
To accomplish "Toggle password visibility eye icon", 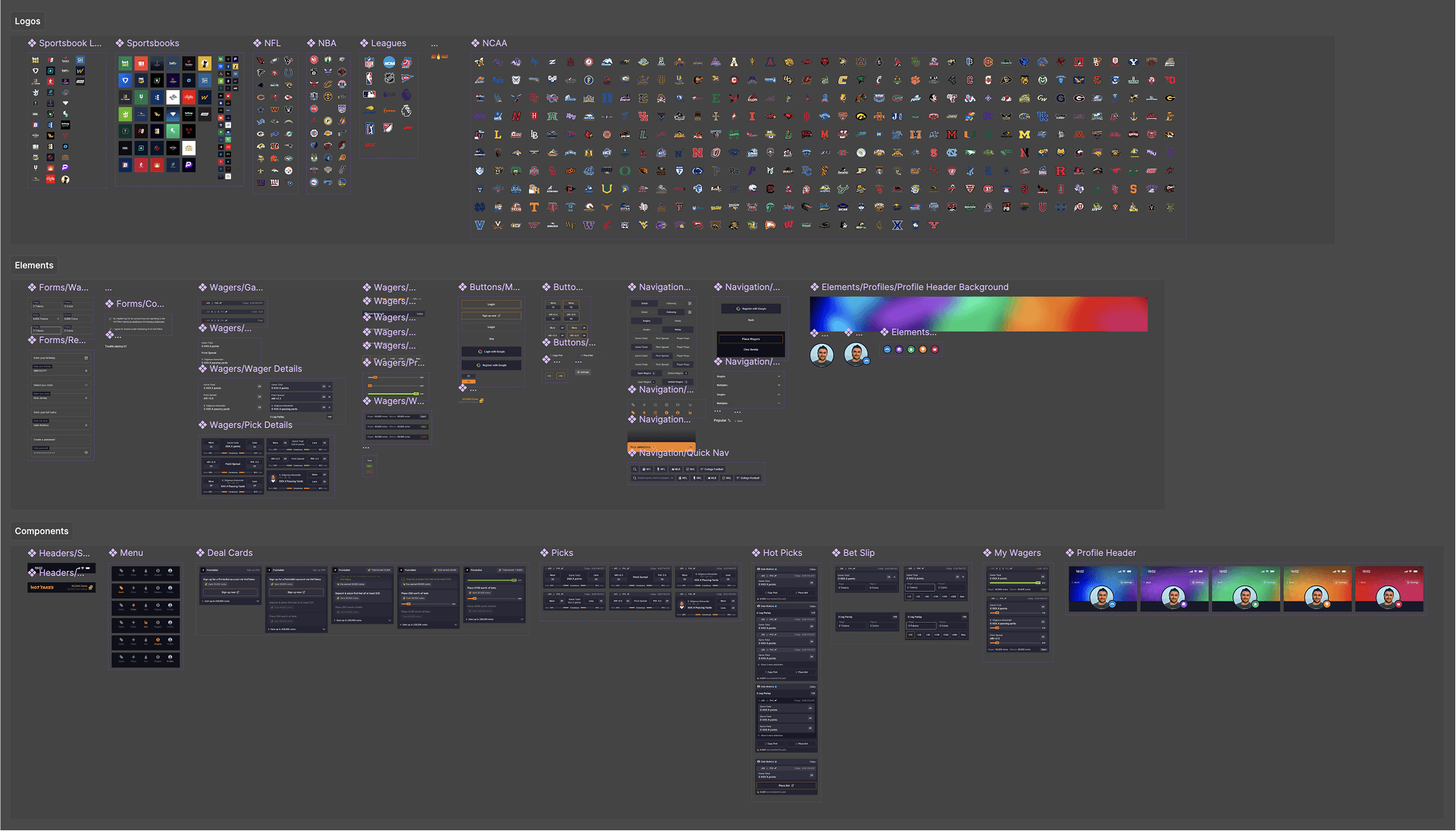I will tap(86, 452).
